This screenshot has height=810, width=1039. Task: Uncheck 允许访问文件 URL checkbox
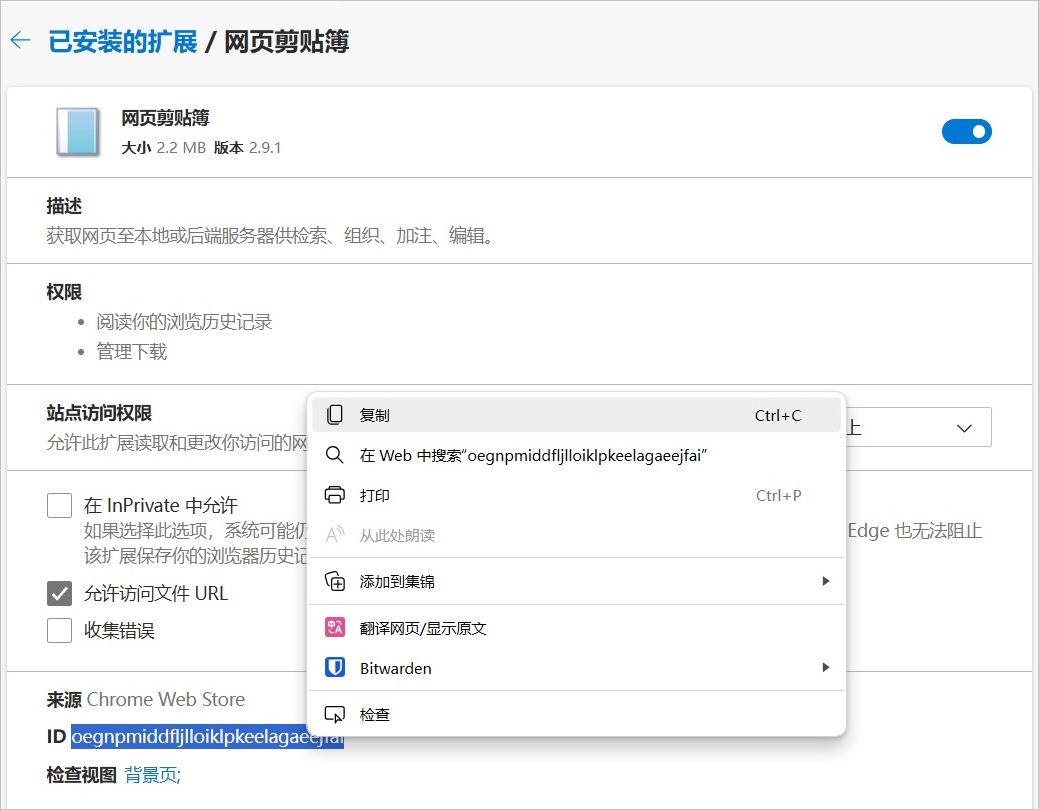[60, 593]
